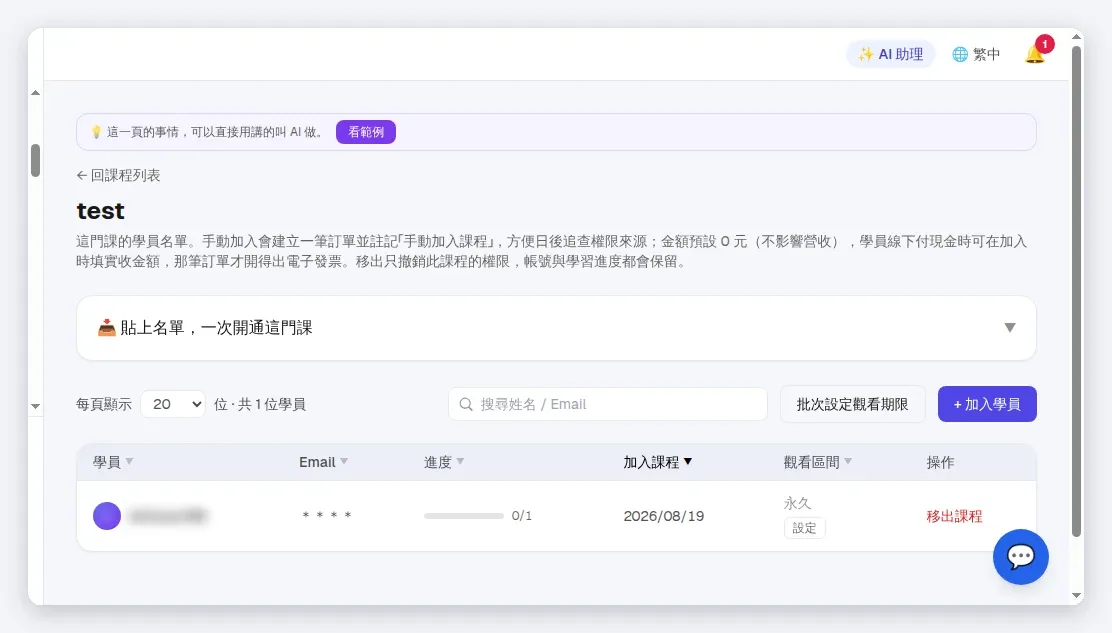
Task: Click the 0/1 progress bar
Action: coord(464,516)
